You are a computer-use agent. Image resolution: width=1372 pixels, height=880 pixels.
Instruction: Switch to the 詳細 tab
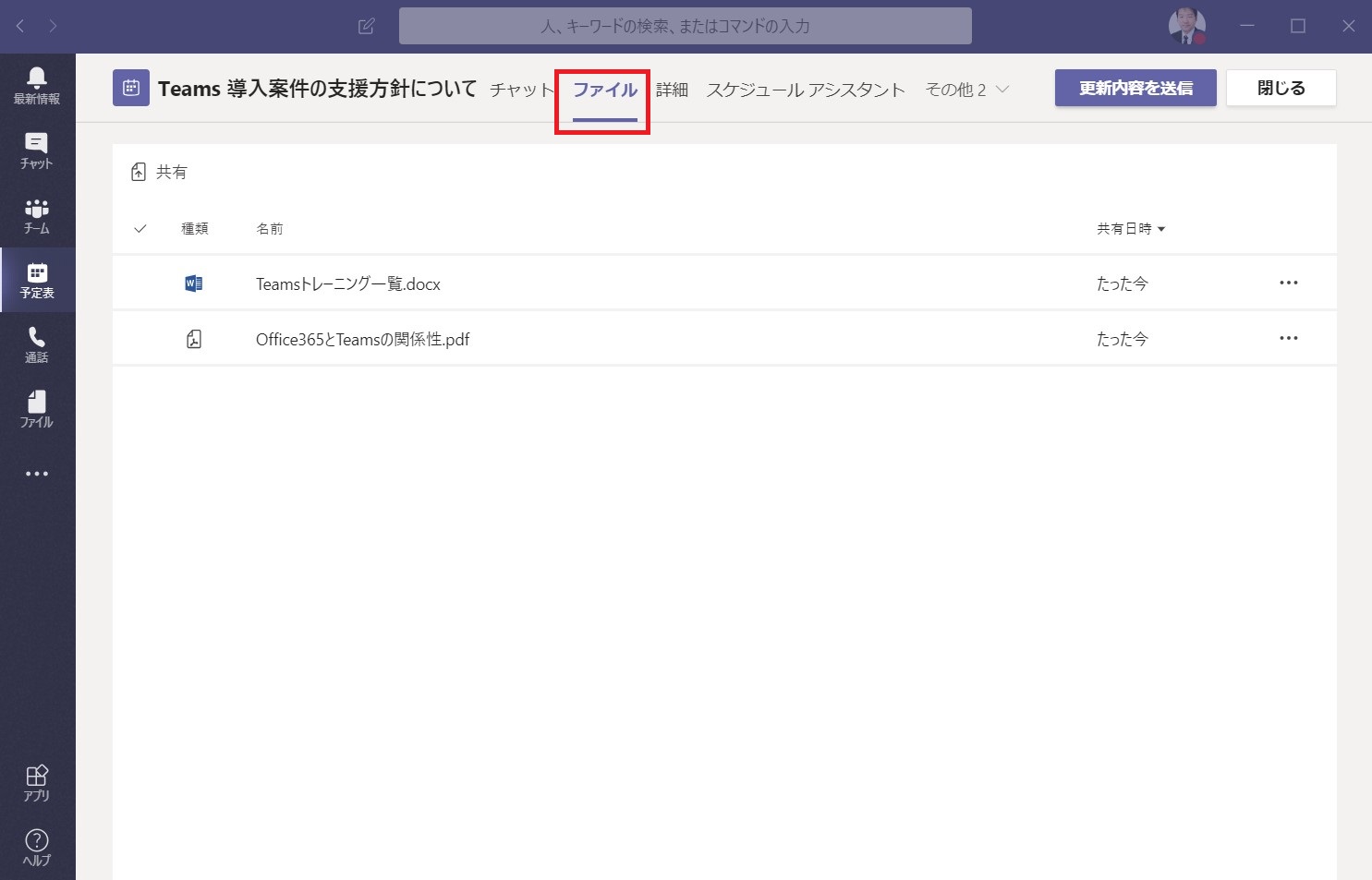point(672,90)
